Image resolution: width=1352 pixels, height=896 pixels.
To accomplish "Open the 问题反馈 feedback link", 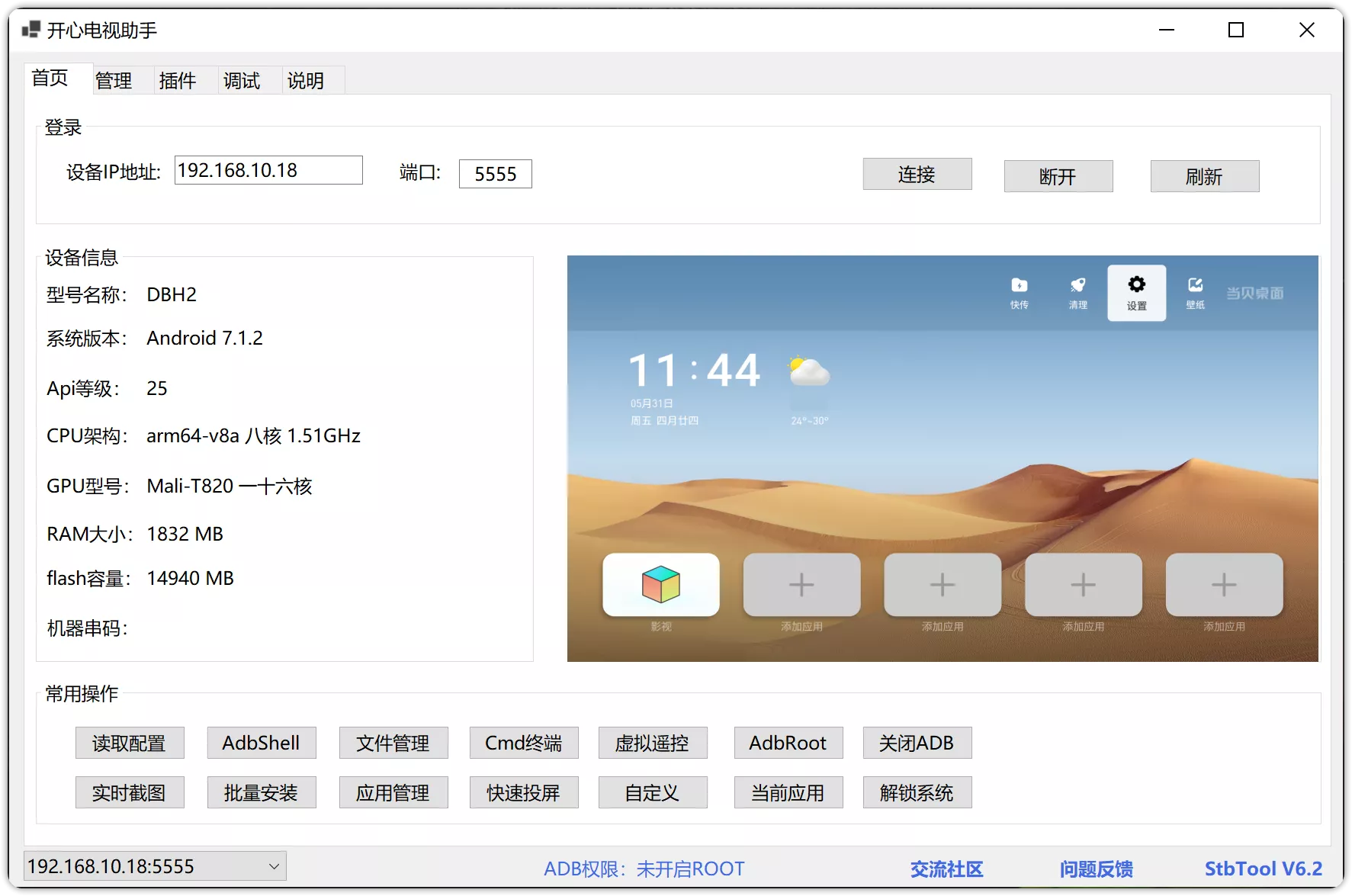I will click(1097, 869).
